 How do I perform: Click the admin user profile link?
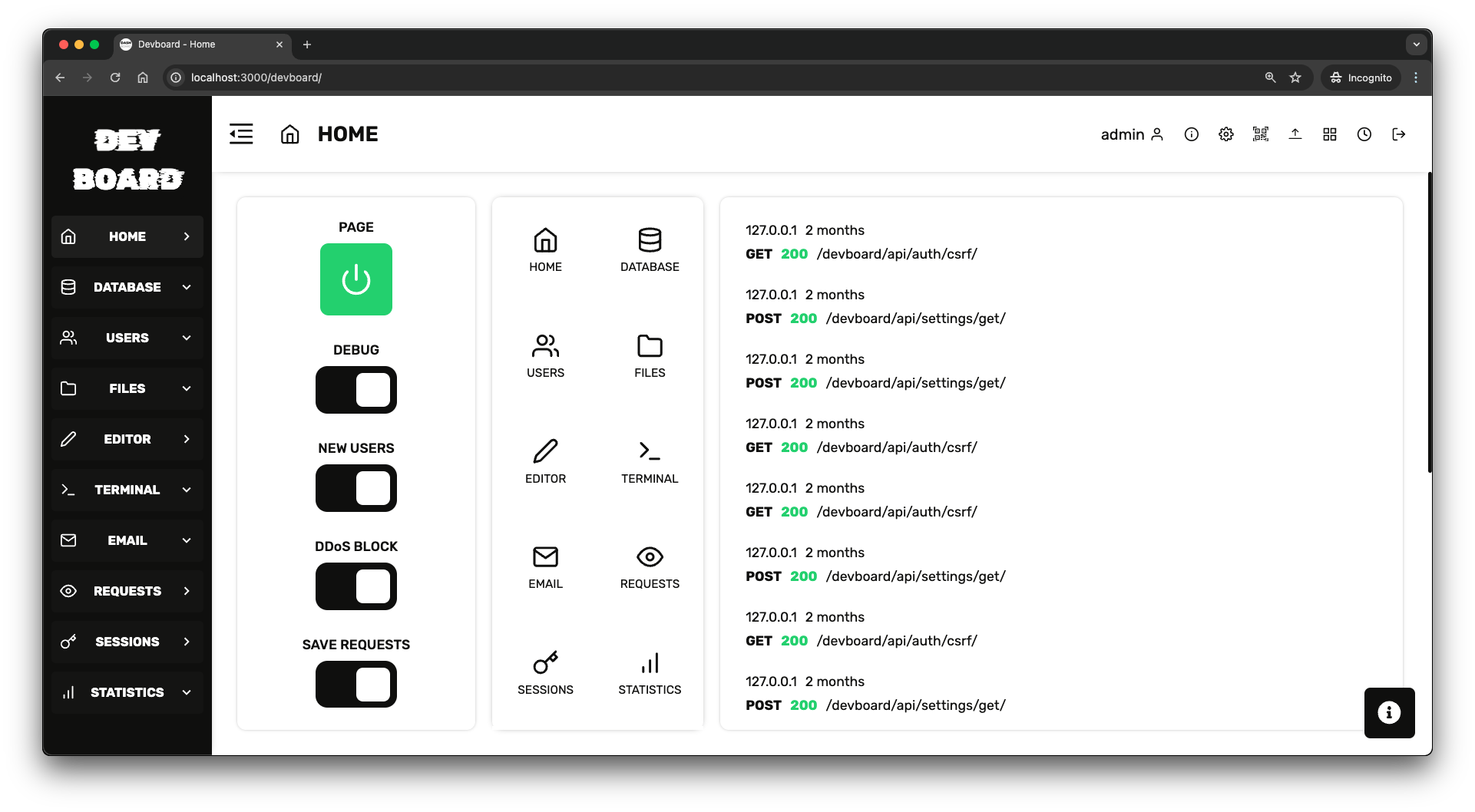(1133, 134)
